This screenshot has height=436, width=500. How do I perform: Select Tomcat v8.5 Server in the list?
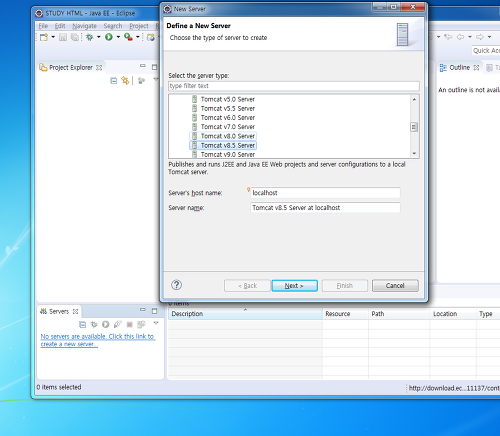[x=224, y=145]
